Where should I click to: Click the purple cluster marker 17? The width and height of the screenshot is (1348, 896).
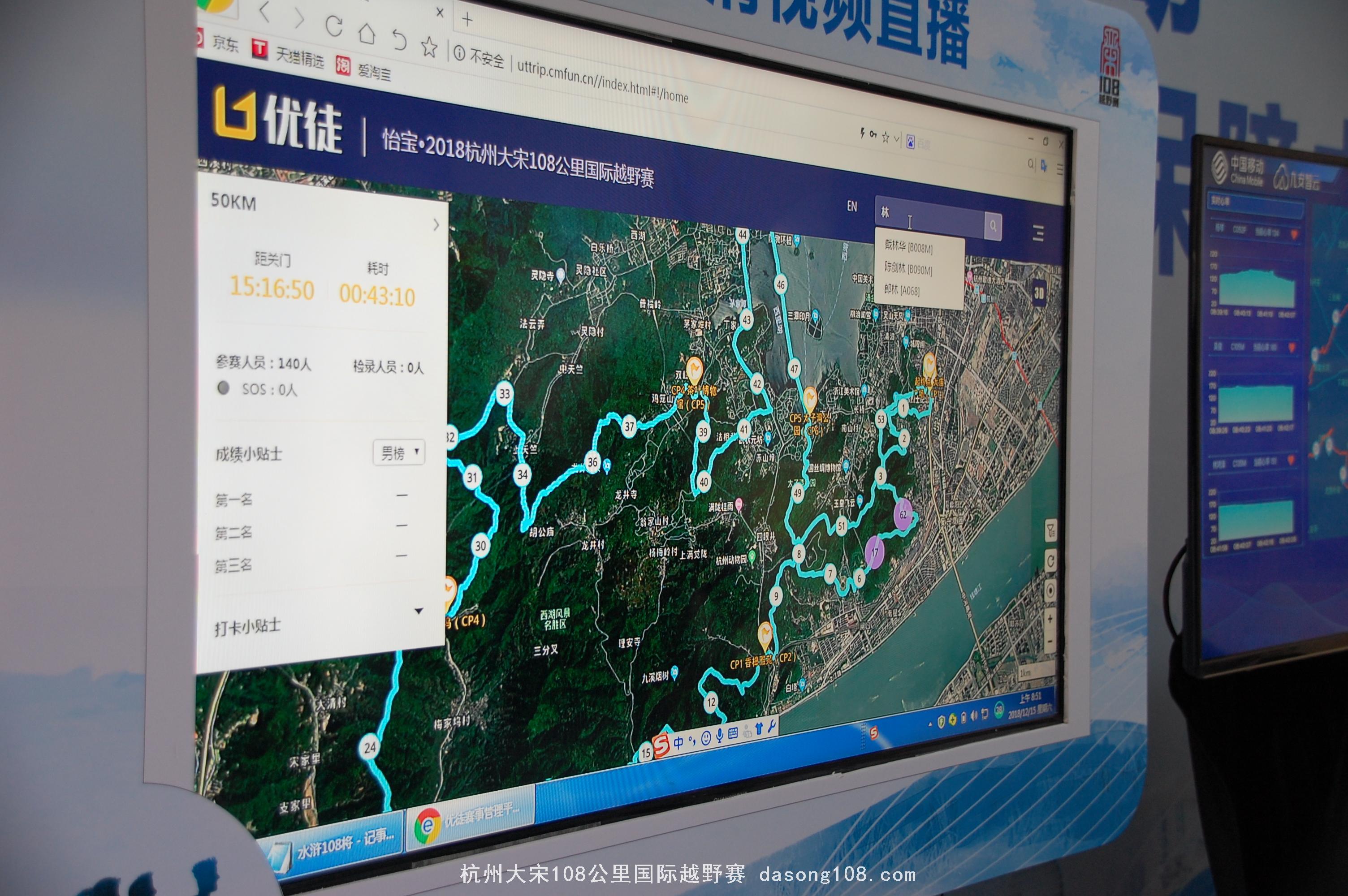click(875, 552)
